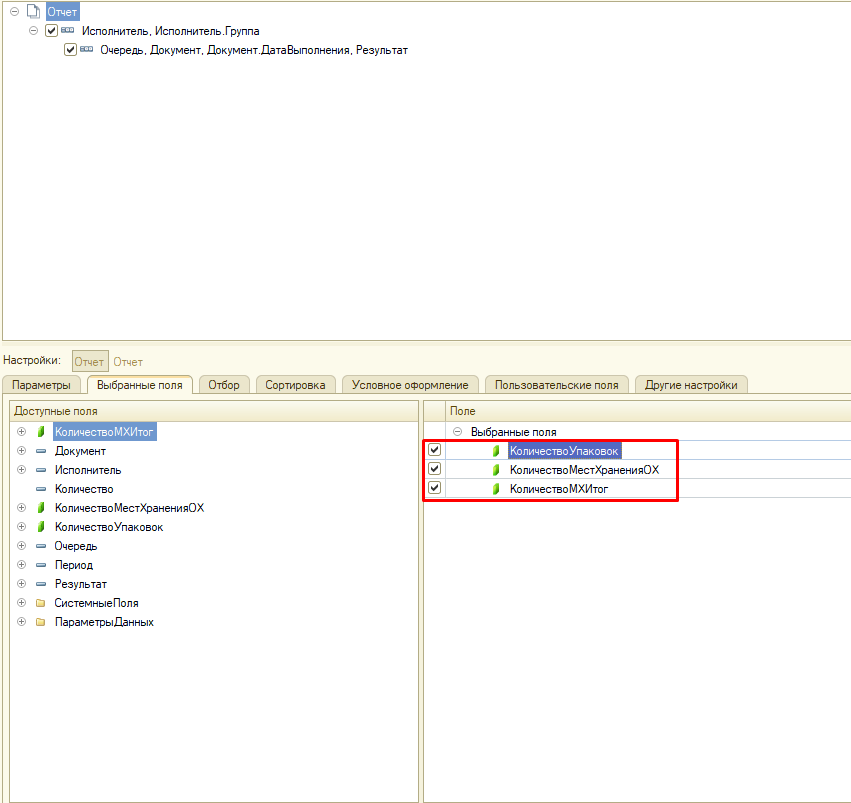Click the green icon of selected field КоличествоМХИтог
The image size is (851, 803).
(496, 489)
